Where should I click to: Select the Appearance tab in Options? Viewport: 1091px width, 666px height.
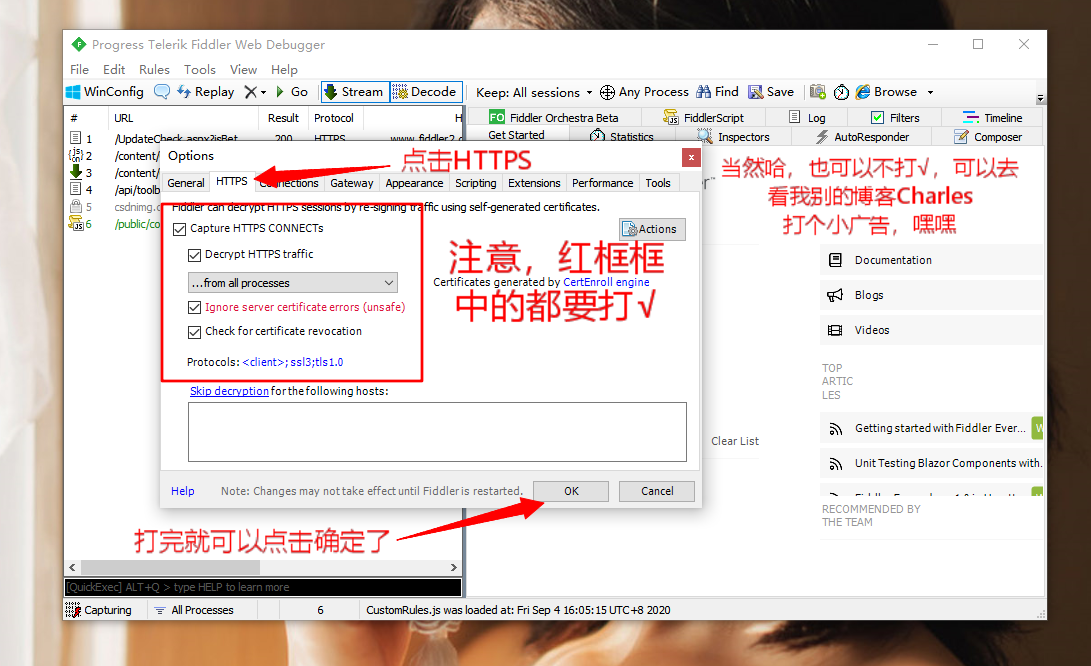pyautogui.click(x=414, y=183)
